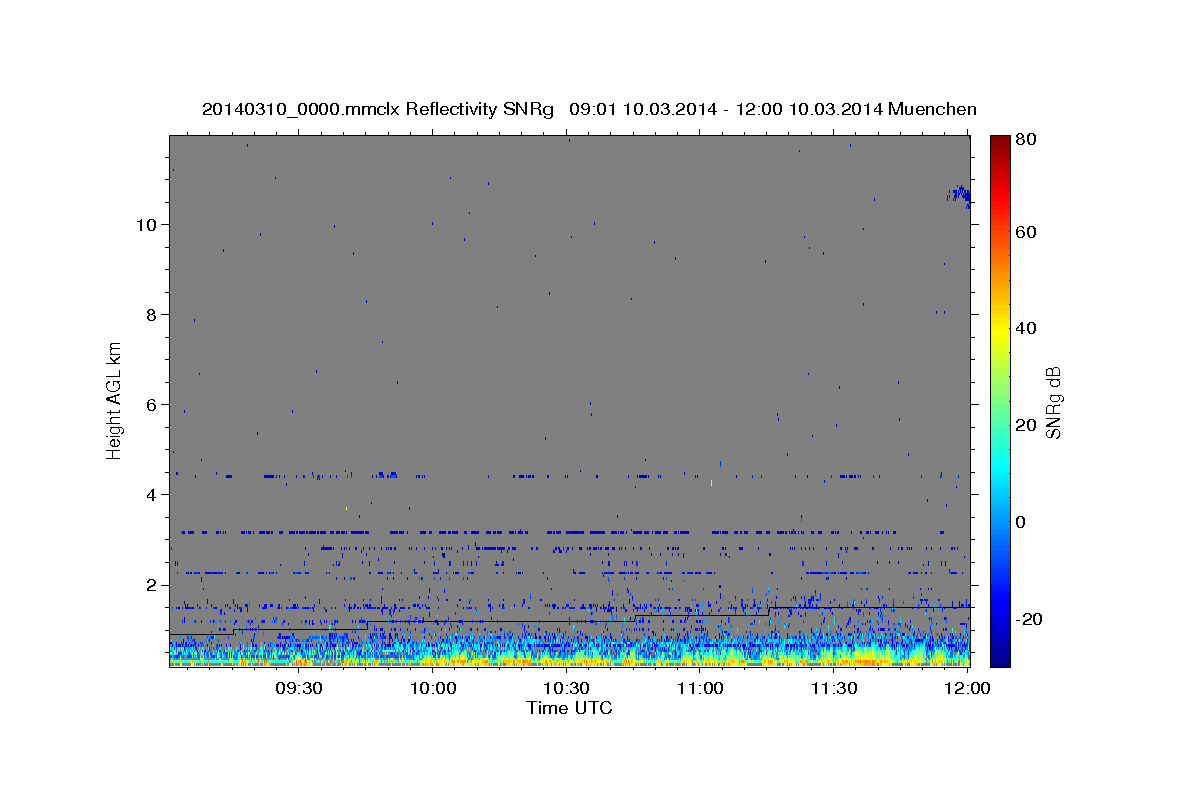Click the 'Height AGL km' y-axis label
This screenshot has height=800, width=1200.
115,399
